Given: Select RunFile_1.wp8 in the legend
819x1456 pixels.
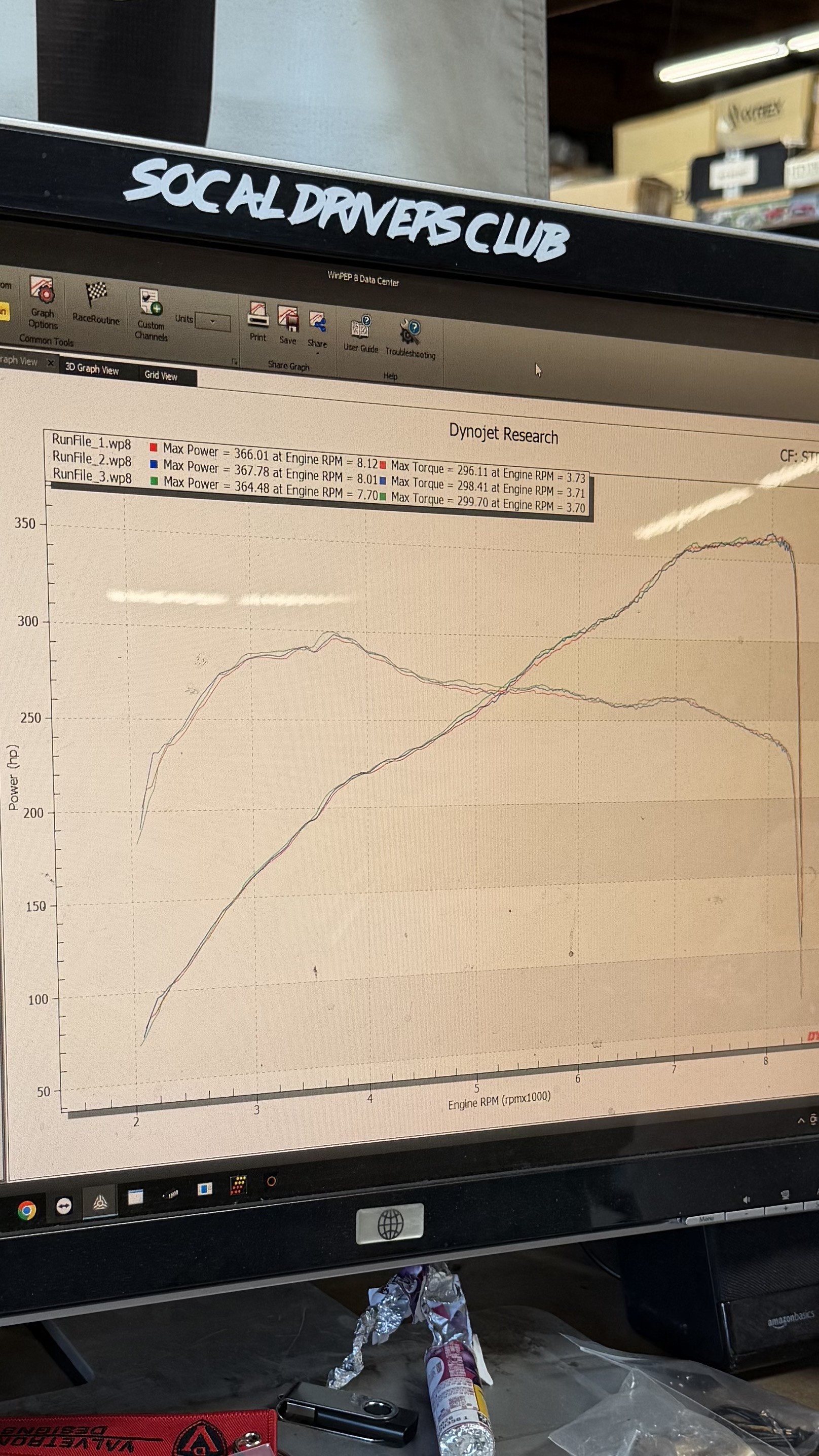Looking at the screenshot, I should (92, 441).
